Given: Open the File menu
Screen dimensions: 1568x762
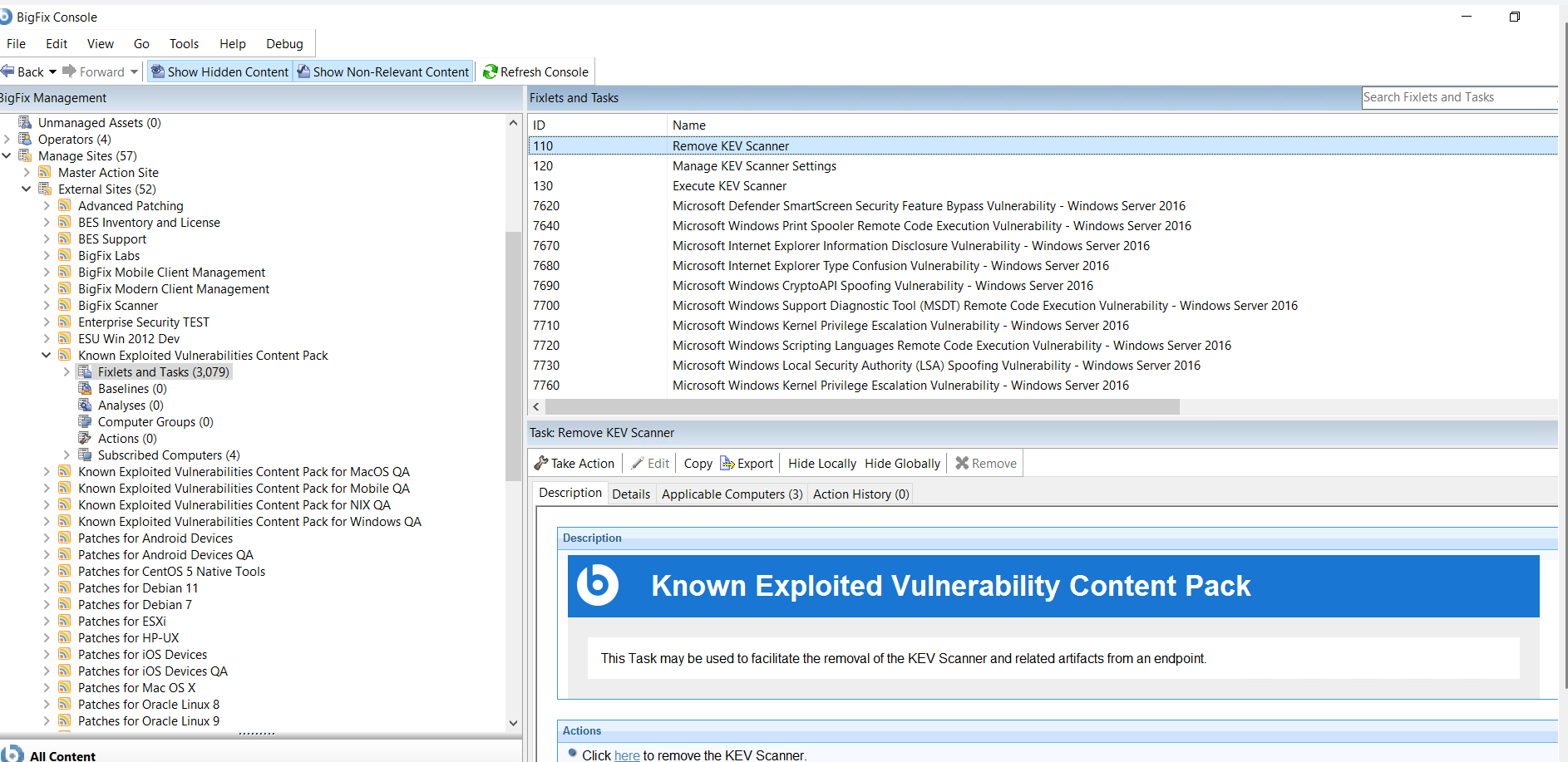Looking at the screenshot, I should pyautogui.click(x=16, y=44).
